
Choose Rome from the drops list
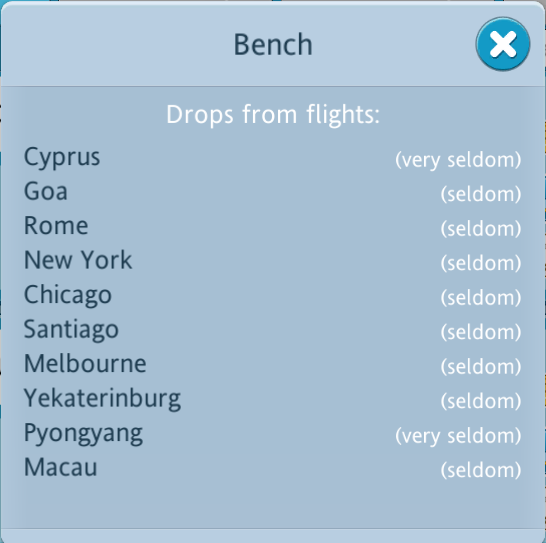56,226
